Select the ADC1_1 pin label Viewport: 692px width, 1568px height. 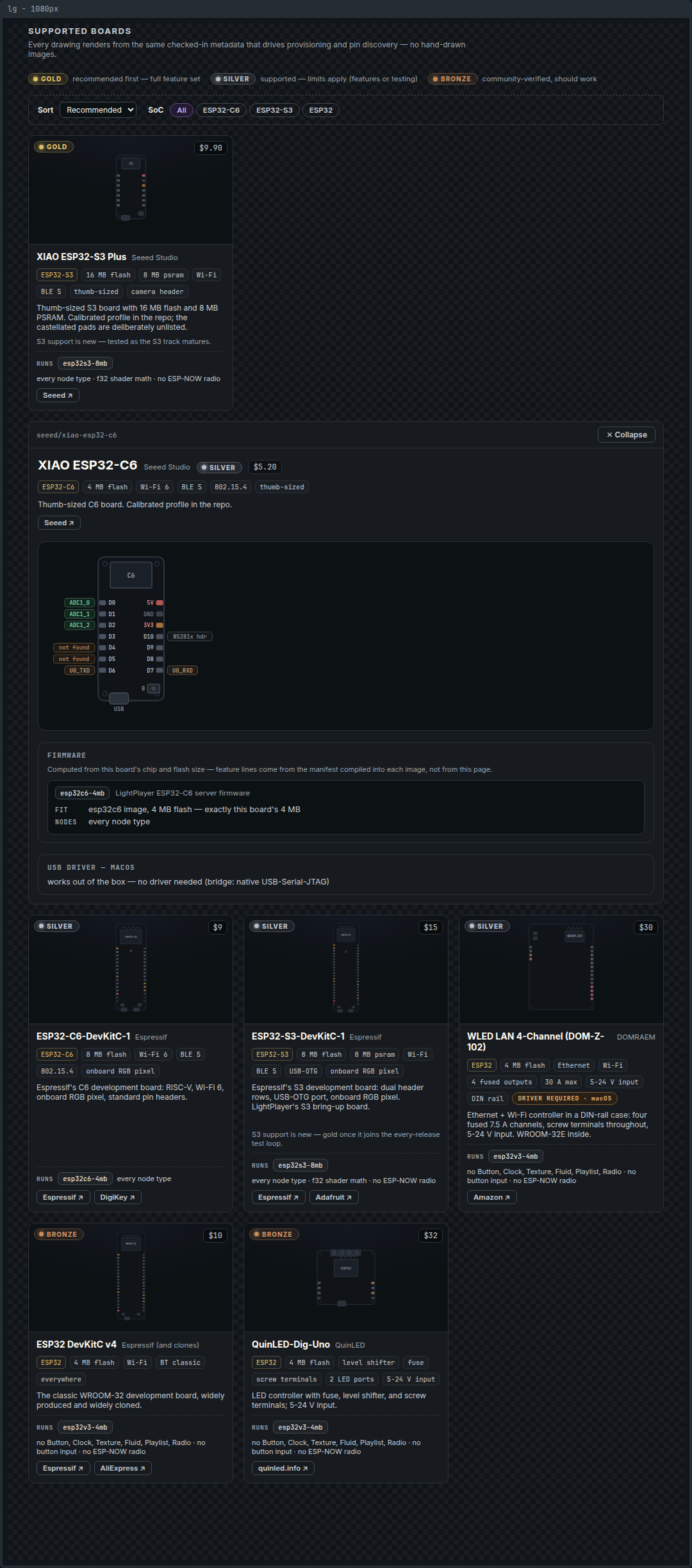pos(79,614)
